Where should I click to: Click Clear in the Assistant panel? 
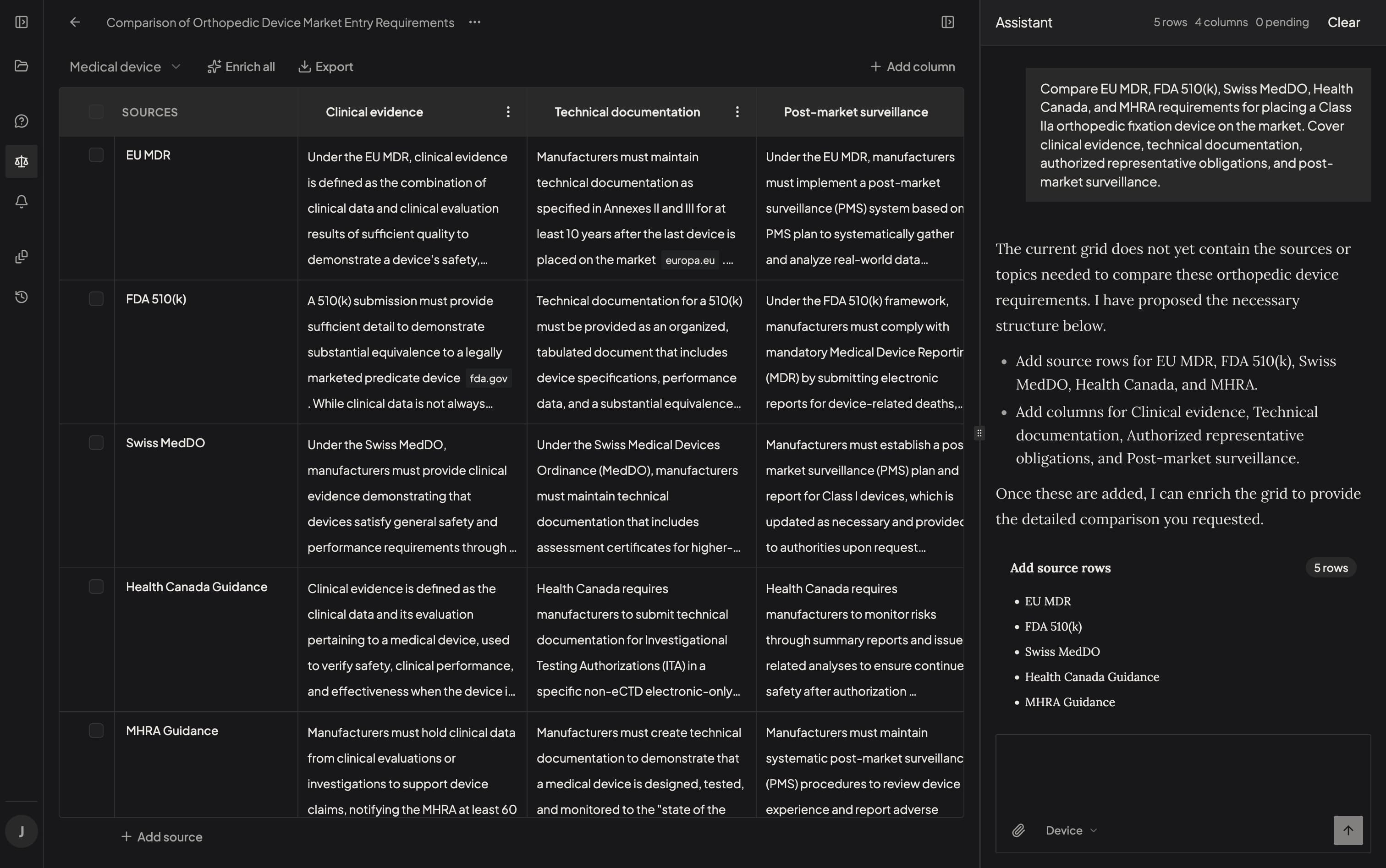tap(1343, 22)
